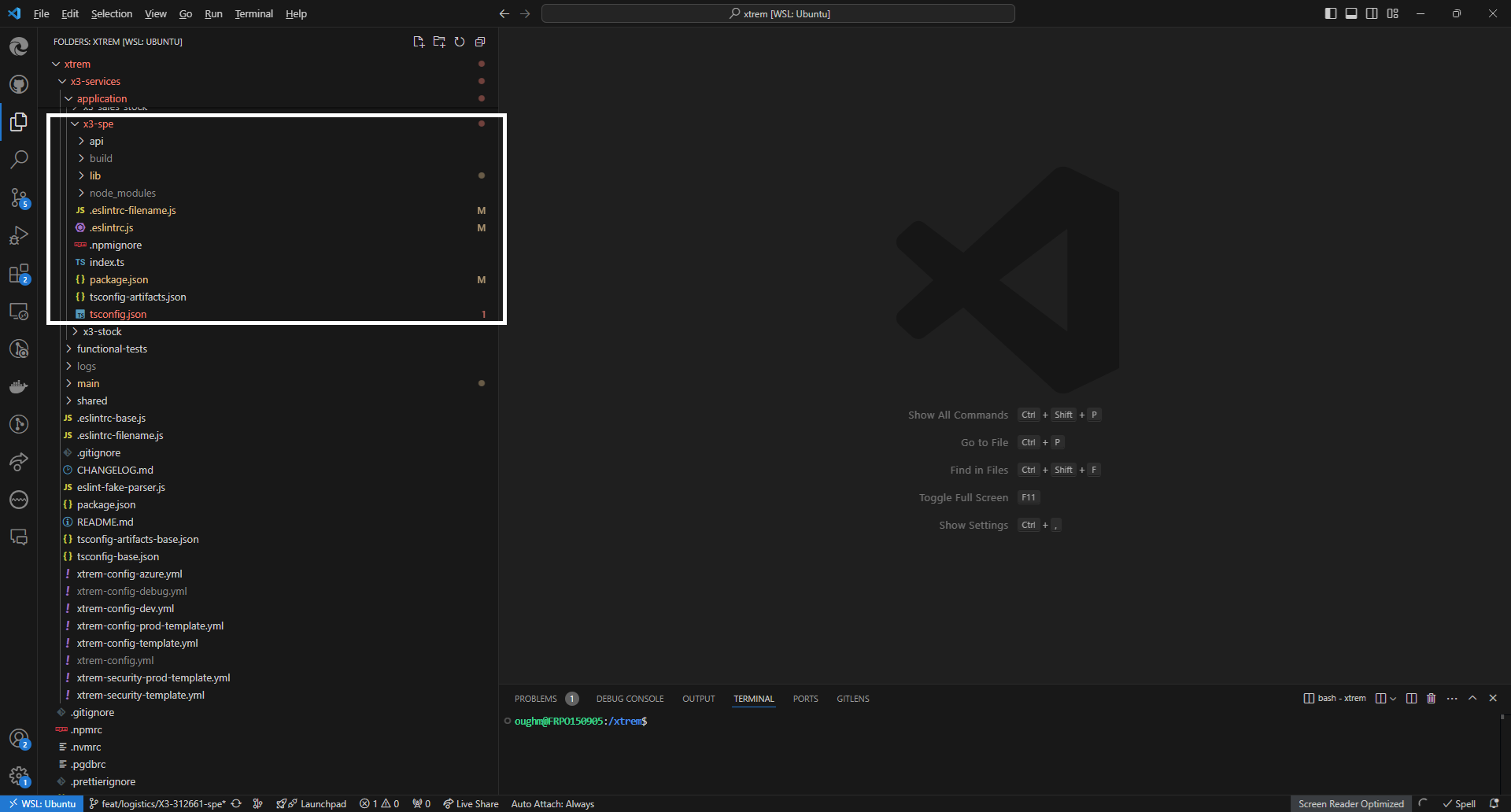Open the Selection menu

tap(112, 13)
